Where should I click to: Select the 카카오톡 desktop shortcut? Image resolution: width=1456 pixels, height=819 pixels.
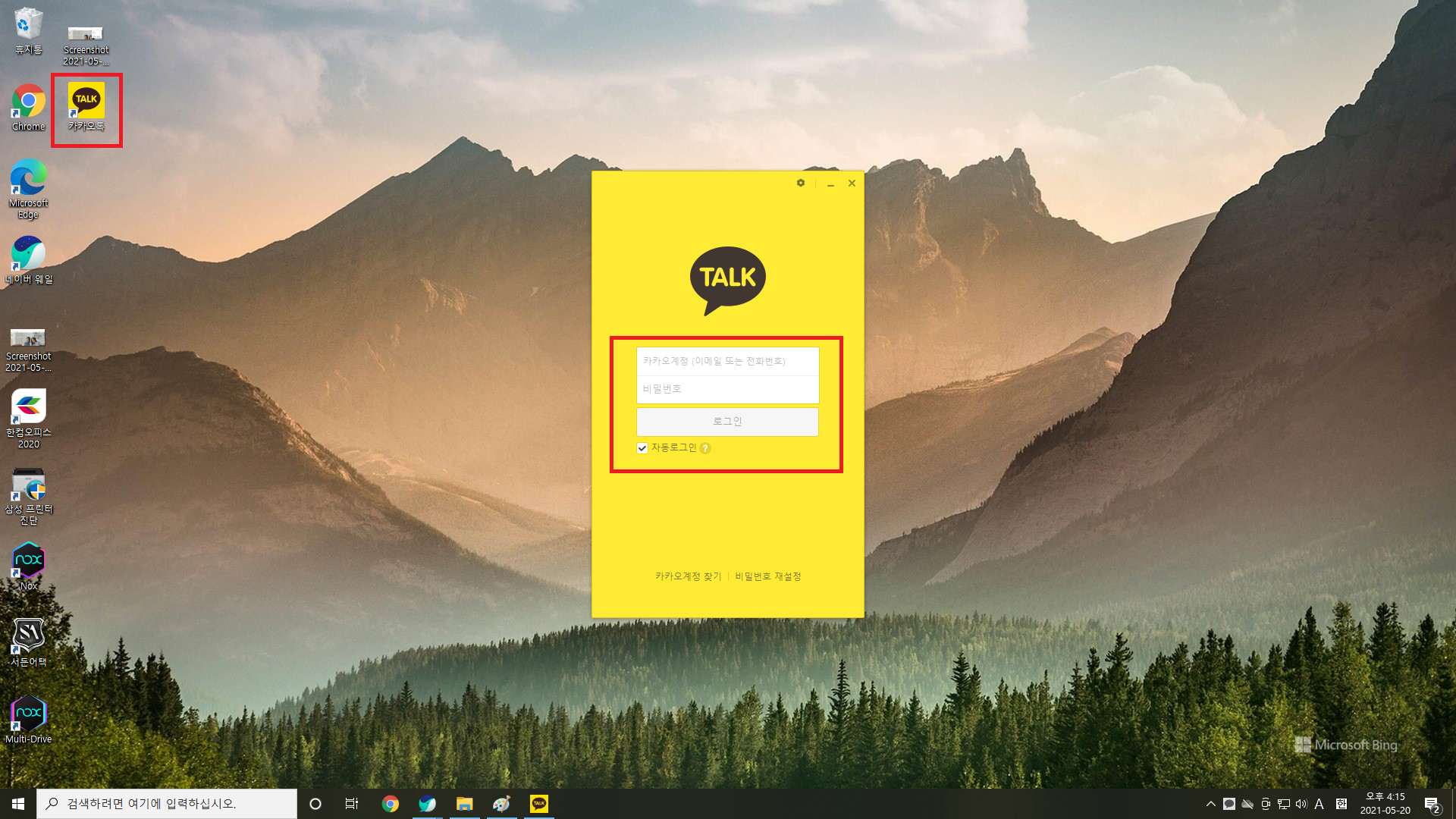tap(86, 108)
